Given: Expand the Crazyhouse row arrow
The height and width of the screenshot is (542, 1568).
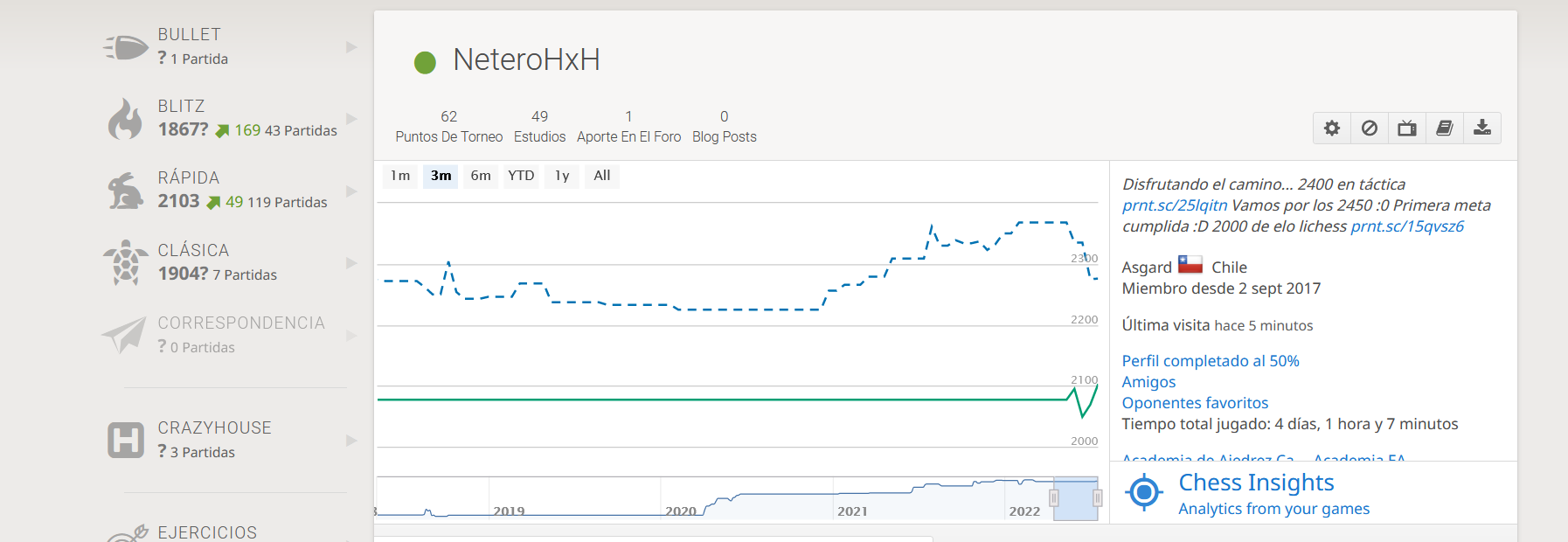Looking at the screenshot, I should click(351, 440).
